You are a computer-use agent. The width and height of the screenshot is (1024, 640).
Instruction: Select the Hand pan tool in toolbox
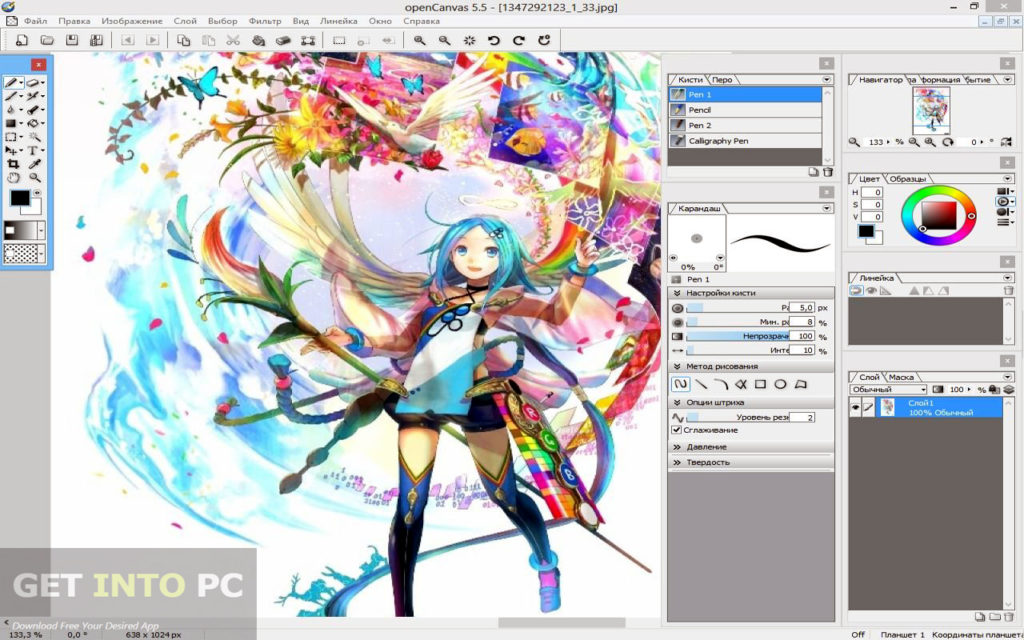coord(12,178)
